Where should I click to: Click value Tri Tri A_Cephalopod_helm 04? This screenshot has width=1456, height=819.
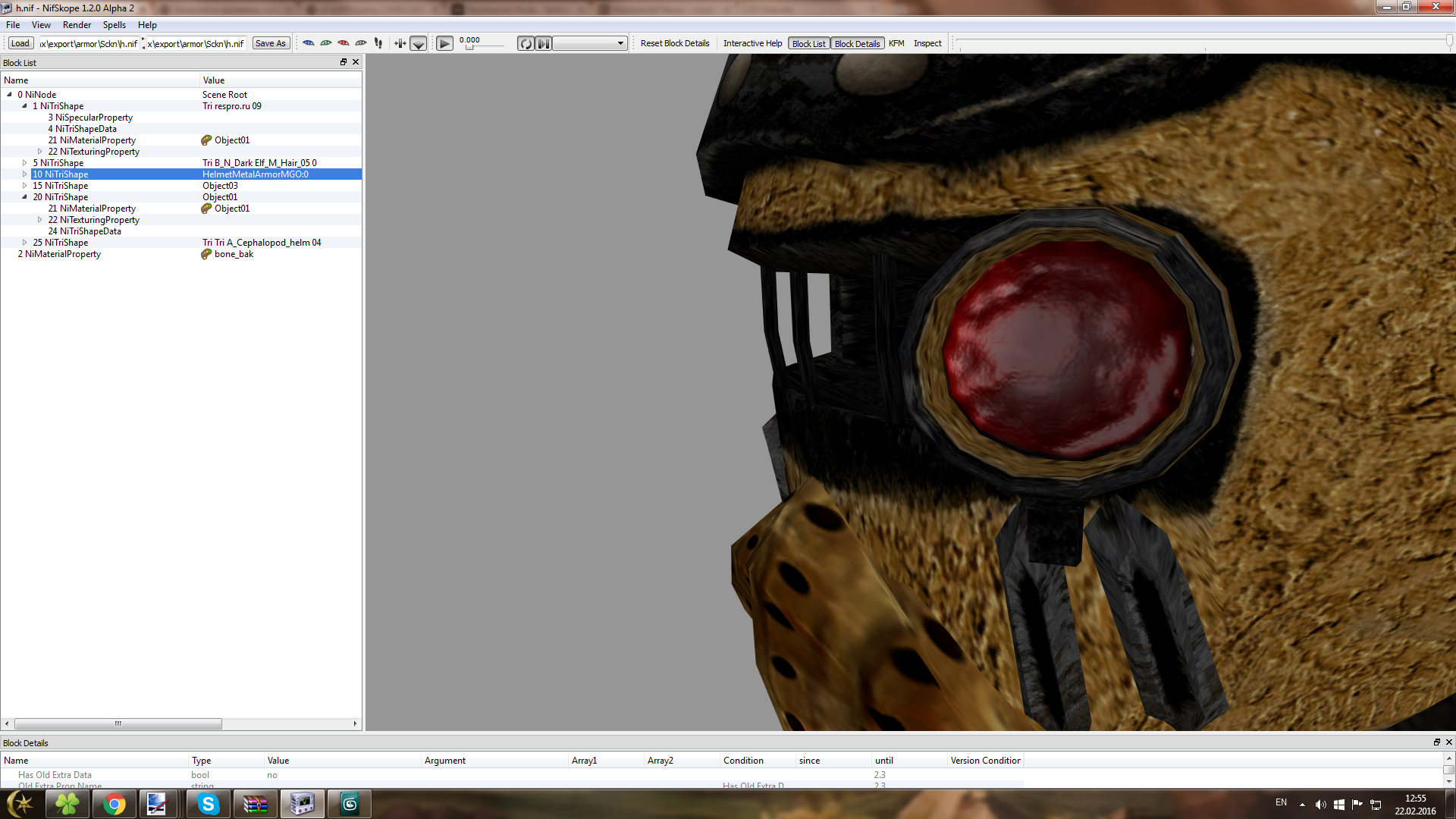click(262, 243)
